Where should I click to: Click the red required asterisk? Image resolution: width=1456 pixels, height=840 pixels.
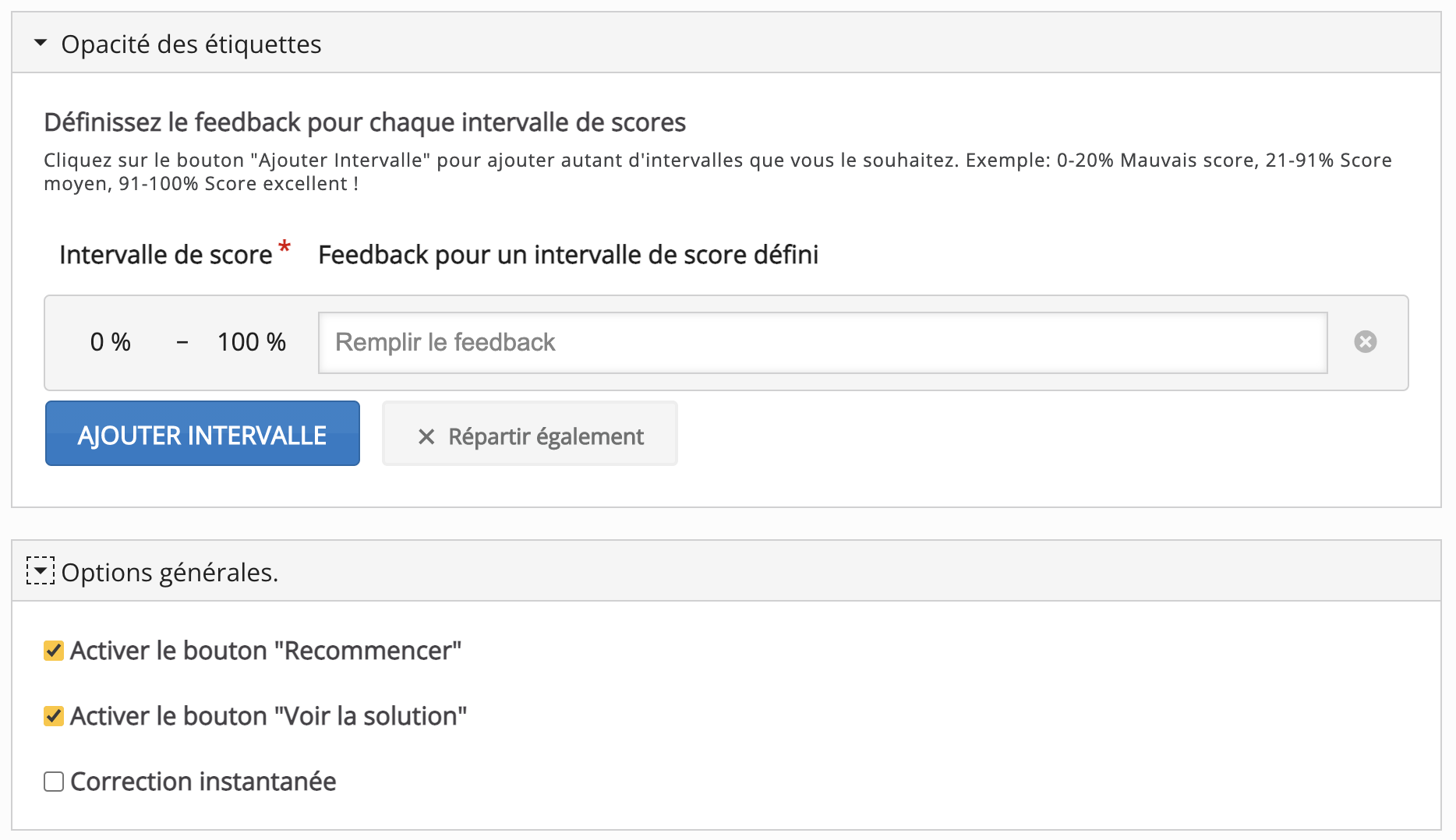(x=284, y=247)
